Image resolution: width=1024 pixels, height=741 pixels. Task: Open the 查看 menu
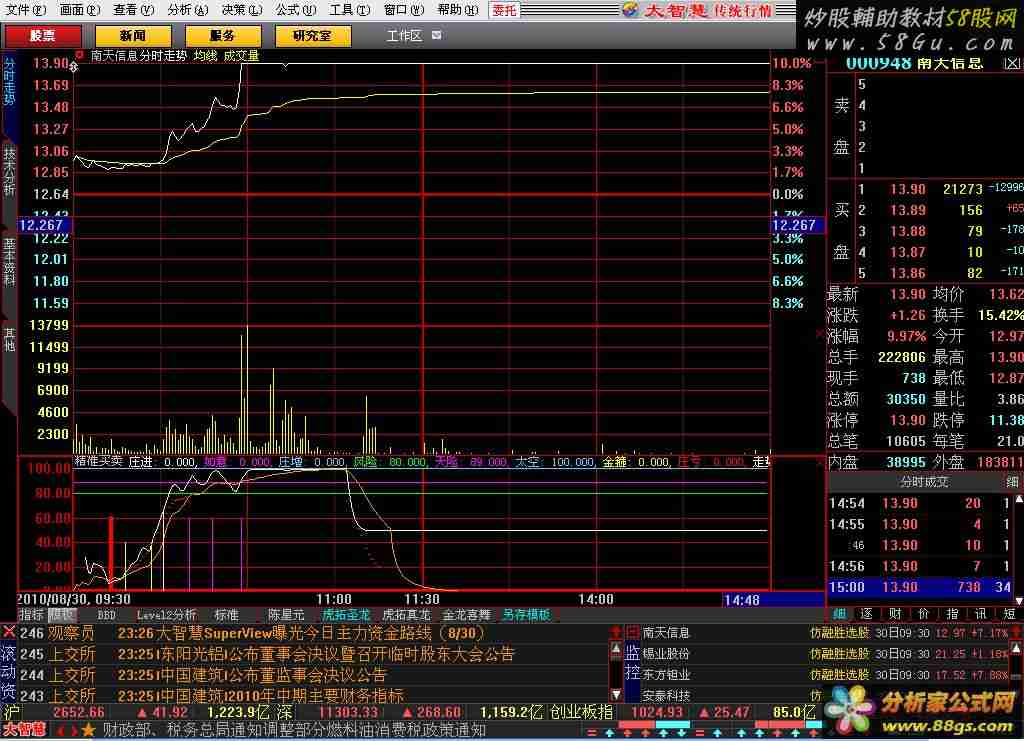click(x=133, y=9)
